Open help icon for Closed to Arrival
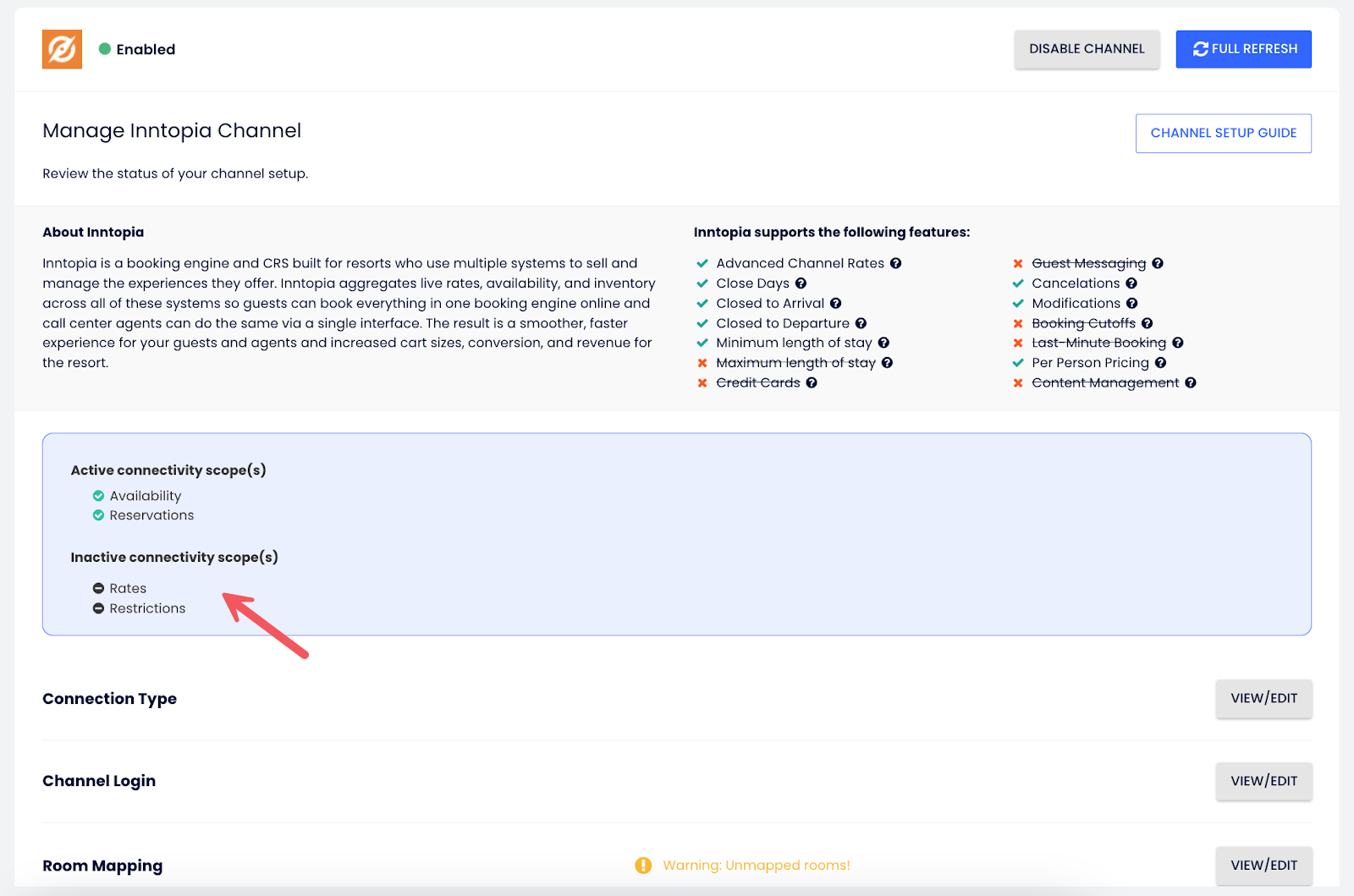1354x896 pixels. [835, 303]
